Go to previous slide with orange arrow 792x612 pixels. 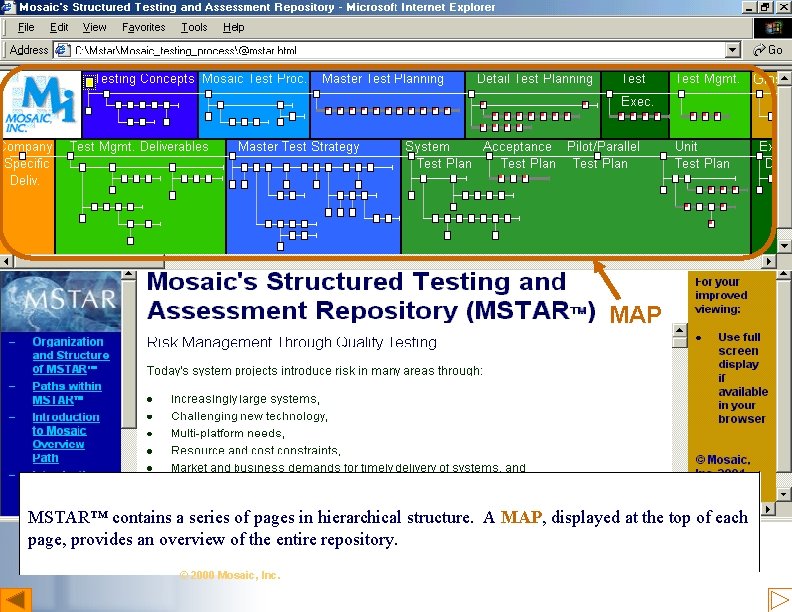pos(16,600)
